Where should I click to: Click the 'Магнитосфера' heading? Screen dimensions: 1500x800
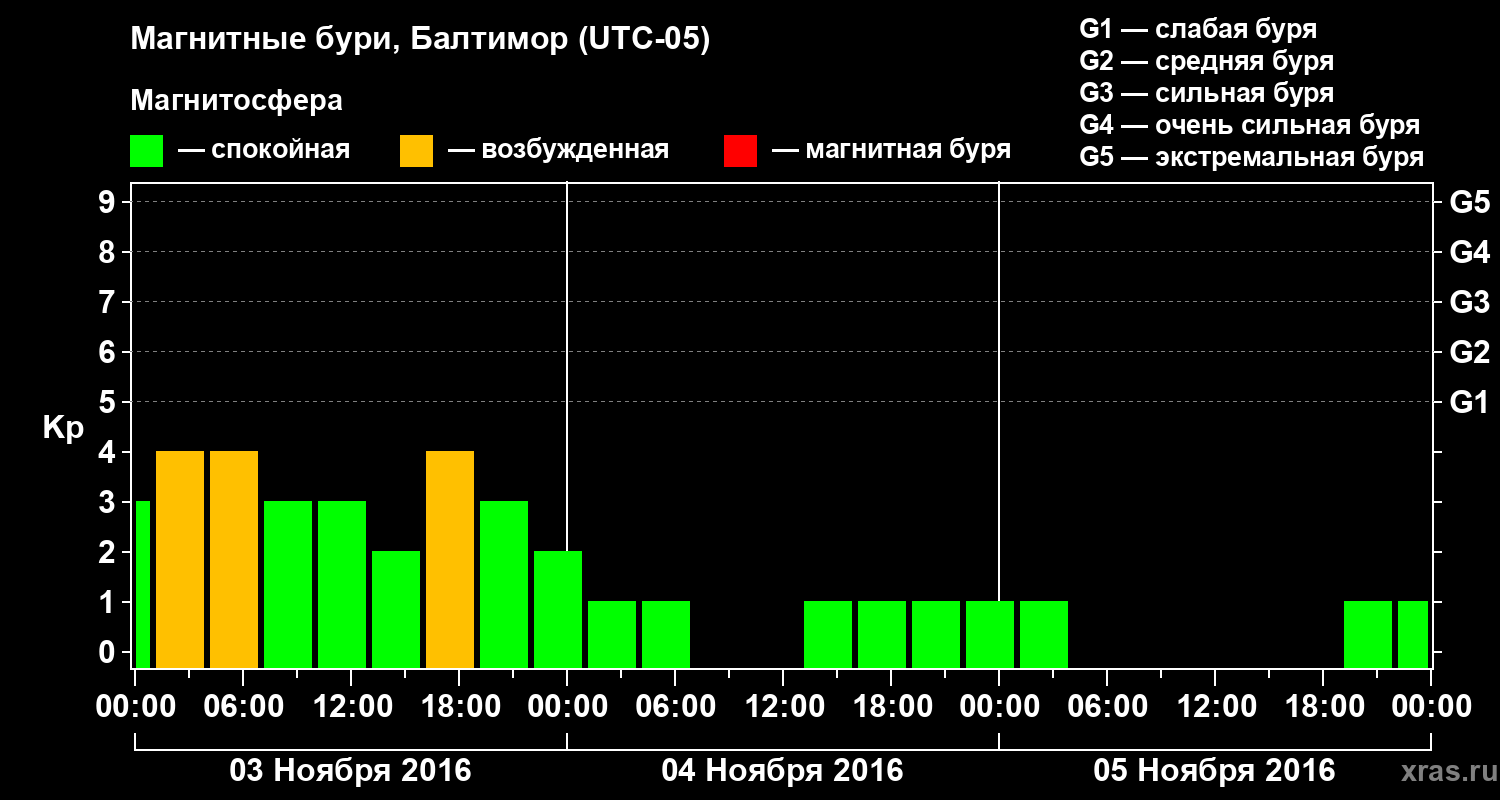[x=236, y=101]
